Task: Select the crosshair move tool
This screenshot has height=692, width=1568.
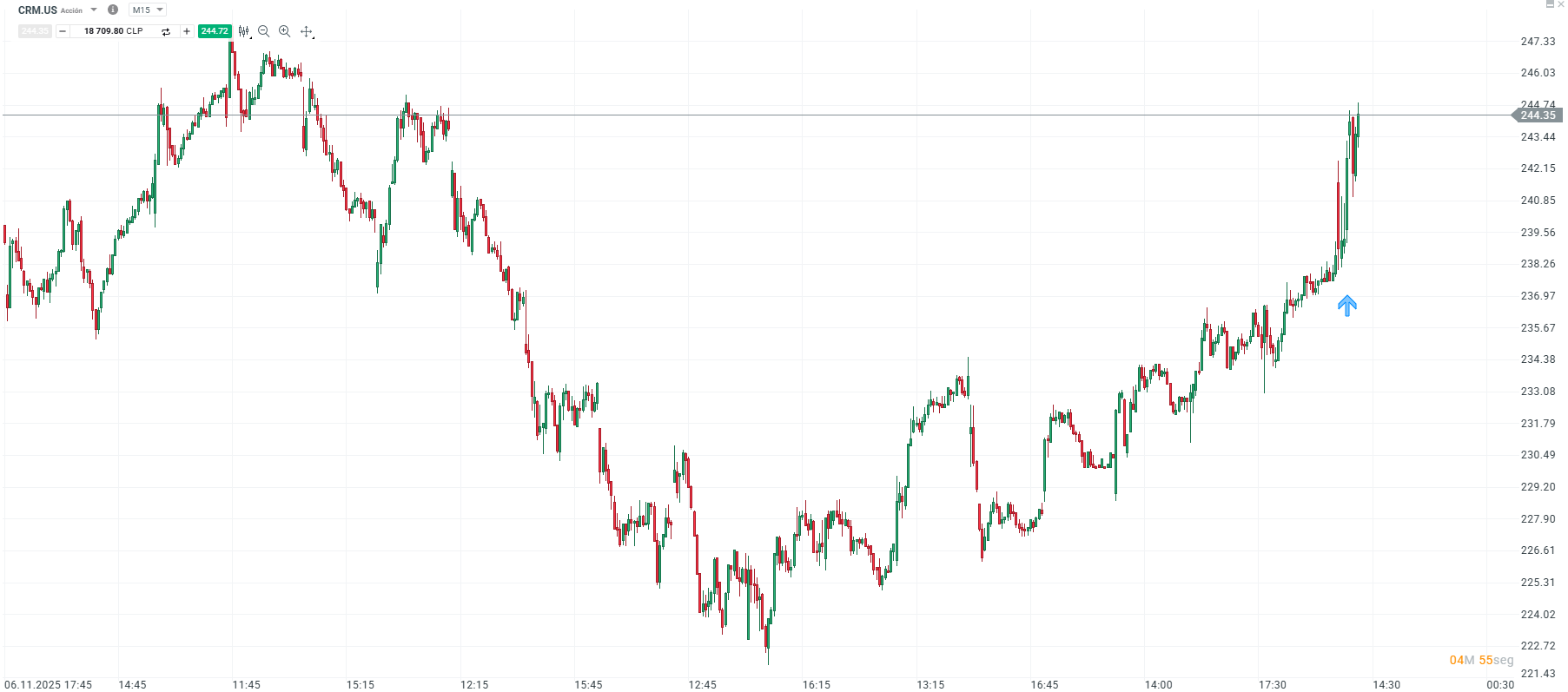Action: [x=306, y=31]
